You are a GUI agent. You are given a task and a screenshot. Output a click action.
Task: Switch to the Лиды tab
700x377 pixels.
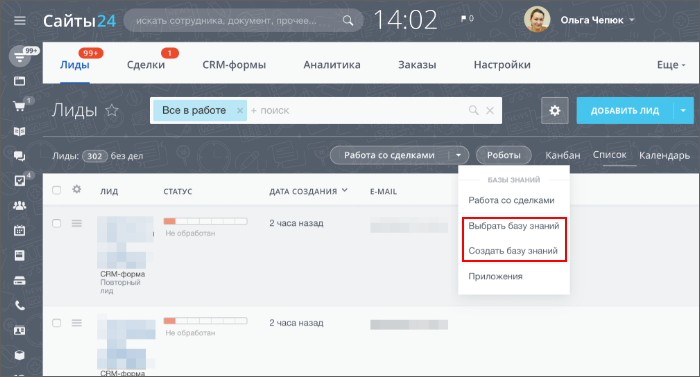click(x=75, y=65)
